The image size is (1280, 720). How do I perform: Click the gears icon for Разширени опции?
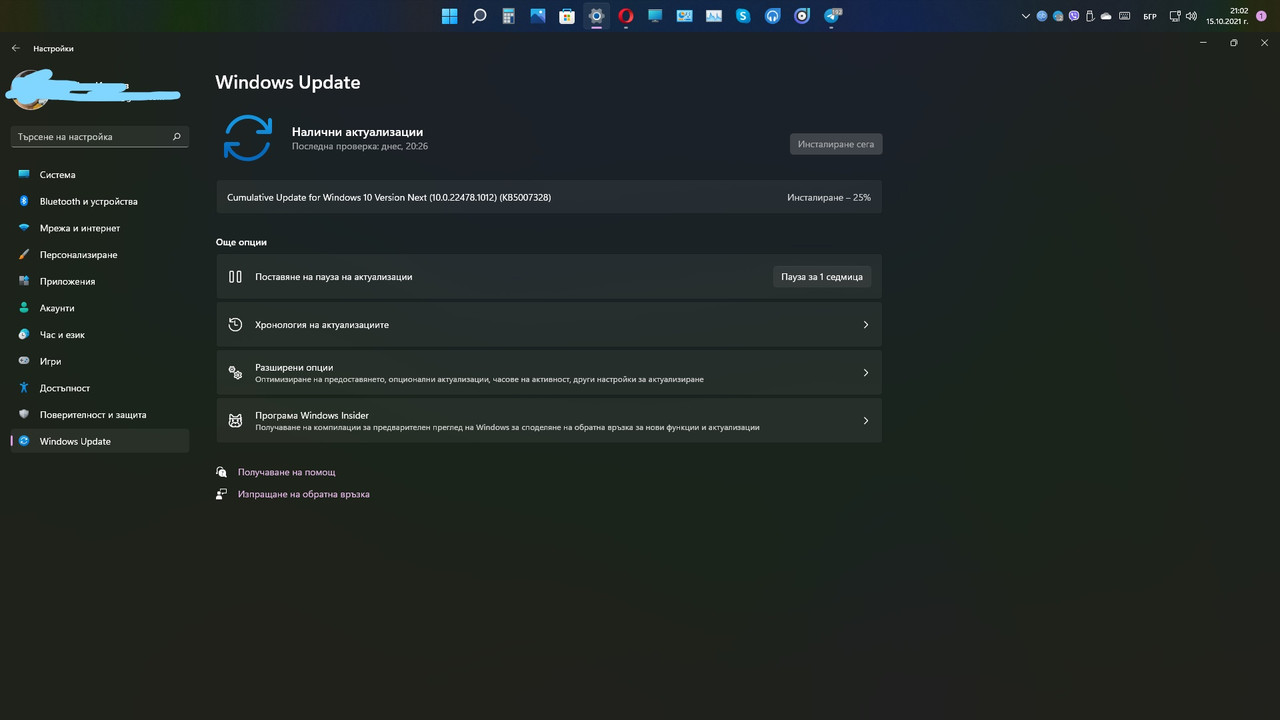coord(235,373)
